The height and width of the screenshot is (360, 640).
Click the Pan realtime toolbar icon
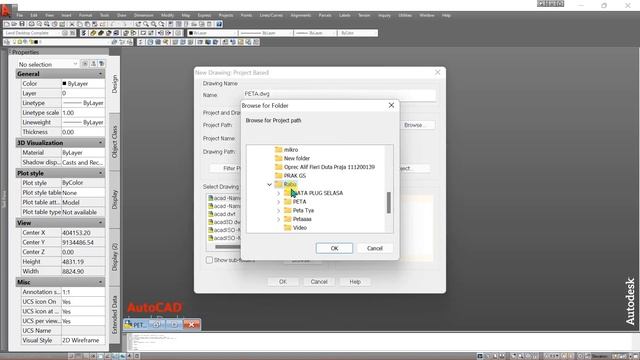[138, 24]
